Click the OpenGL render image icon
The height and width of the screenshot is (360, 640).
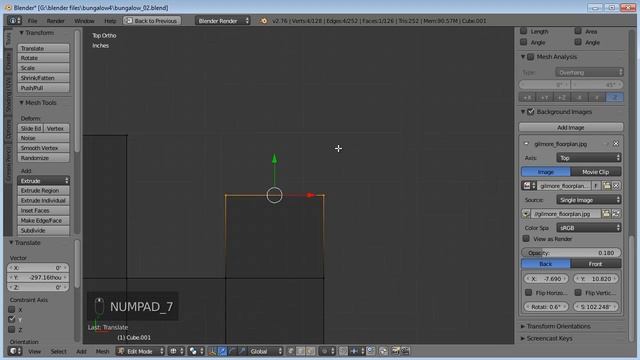coord(396,351)
